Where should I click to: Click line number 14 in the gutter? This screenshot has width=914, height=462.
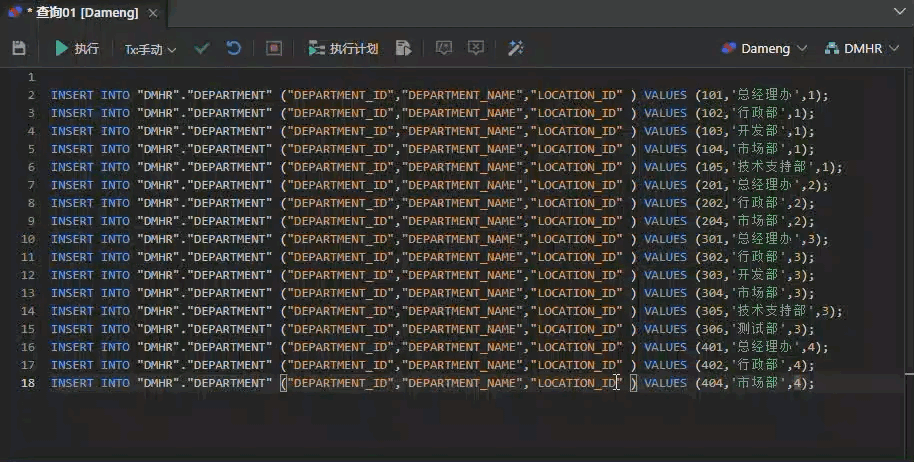pos(28,311)
